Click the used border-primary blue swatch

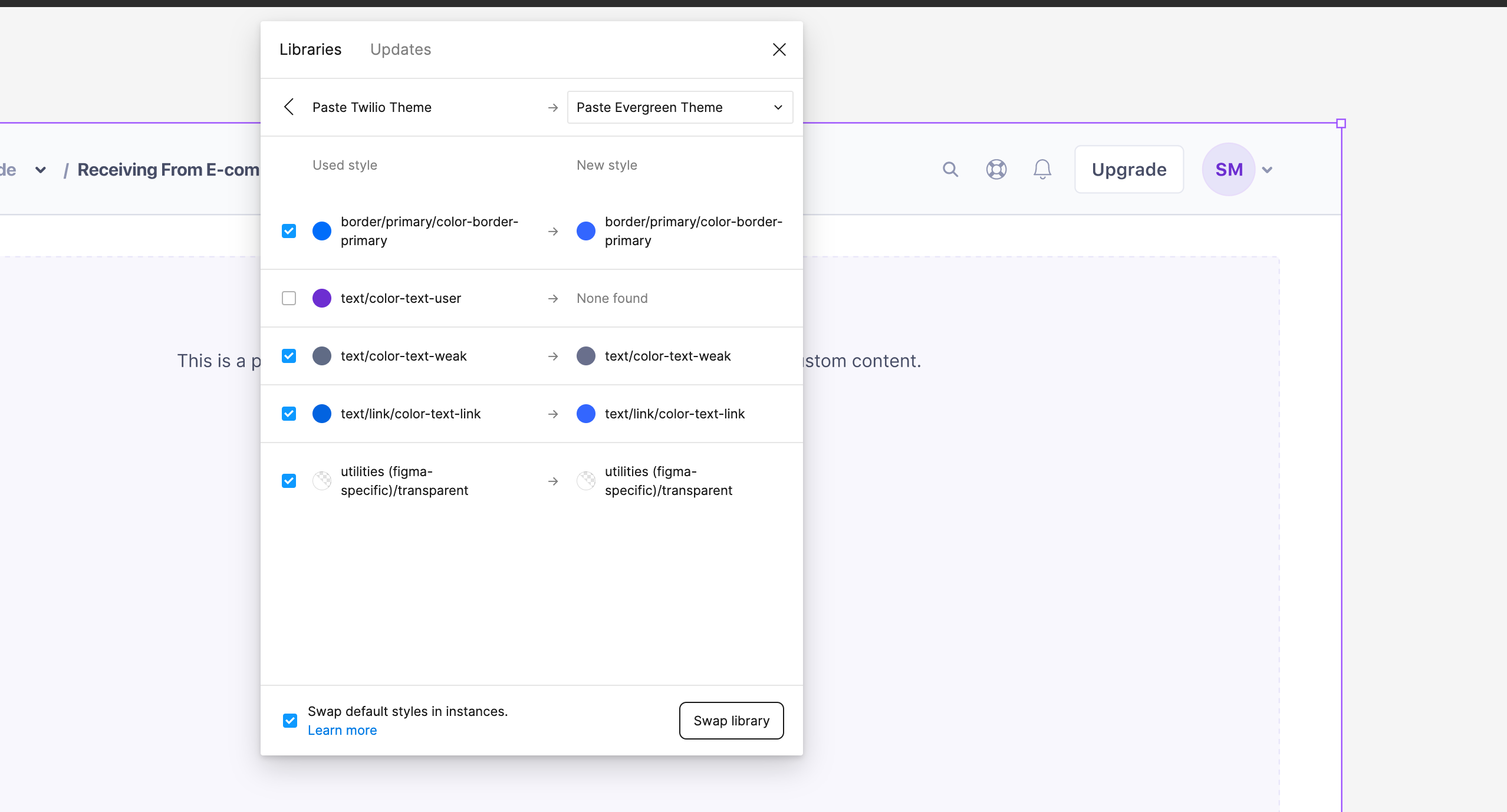[x=322, y=231]
